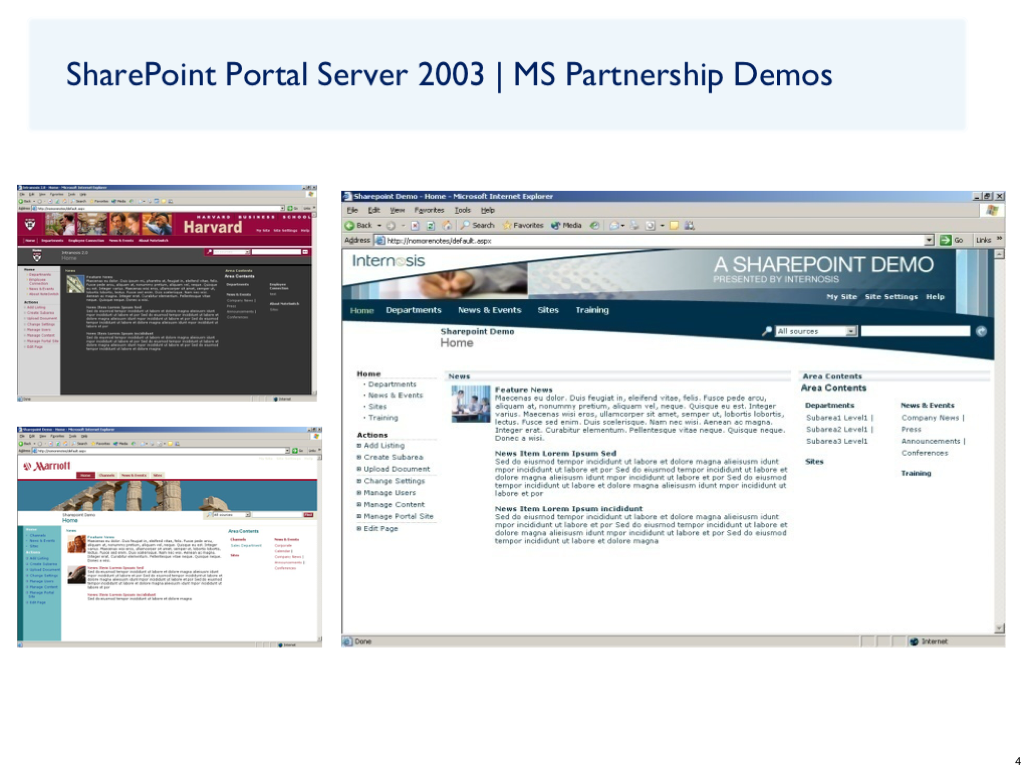Click the address bar URL field
The height and width of the screenshot is (768, 1024).
(x=653, y=240)
